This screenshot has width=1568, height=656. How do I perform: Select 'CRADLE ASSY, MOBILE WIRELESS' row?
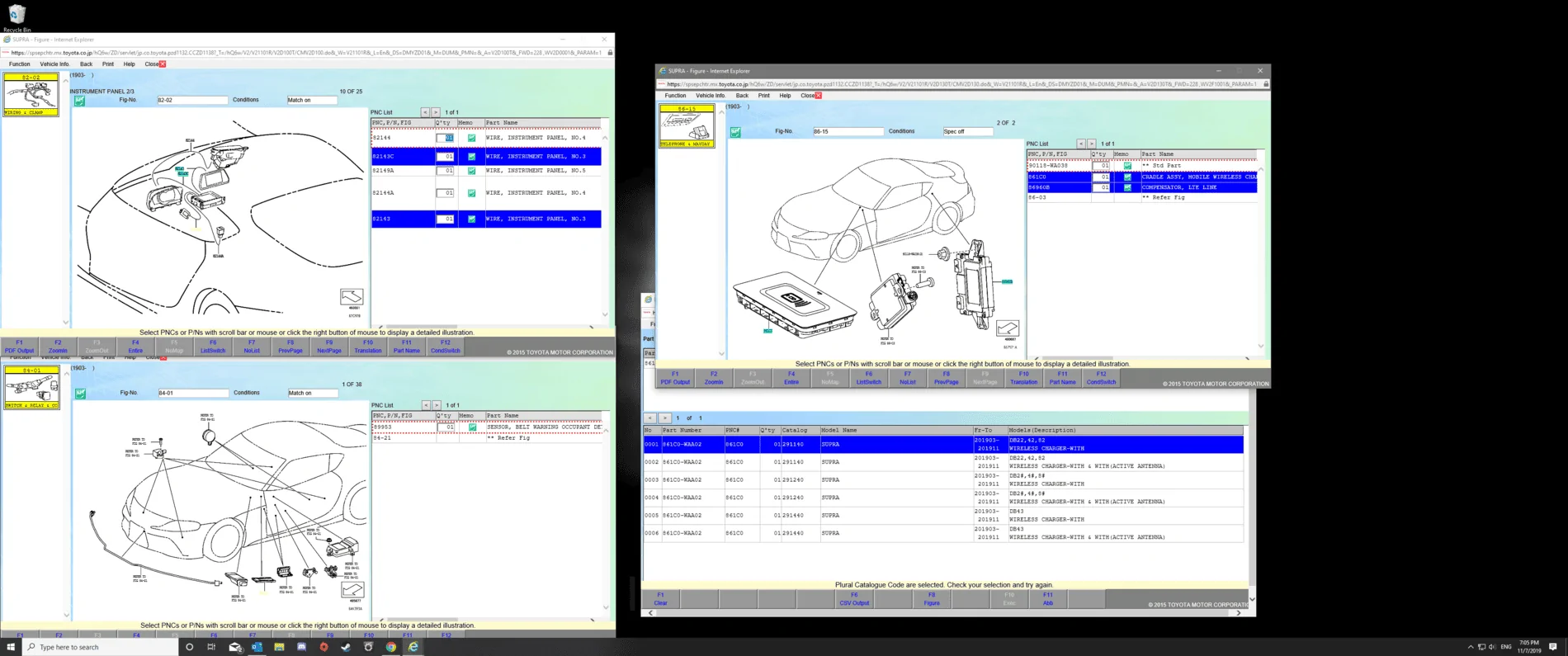click(x=1142, y=177)
